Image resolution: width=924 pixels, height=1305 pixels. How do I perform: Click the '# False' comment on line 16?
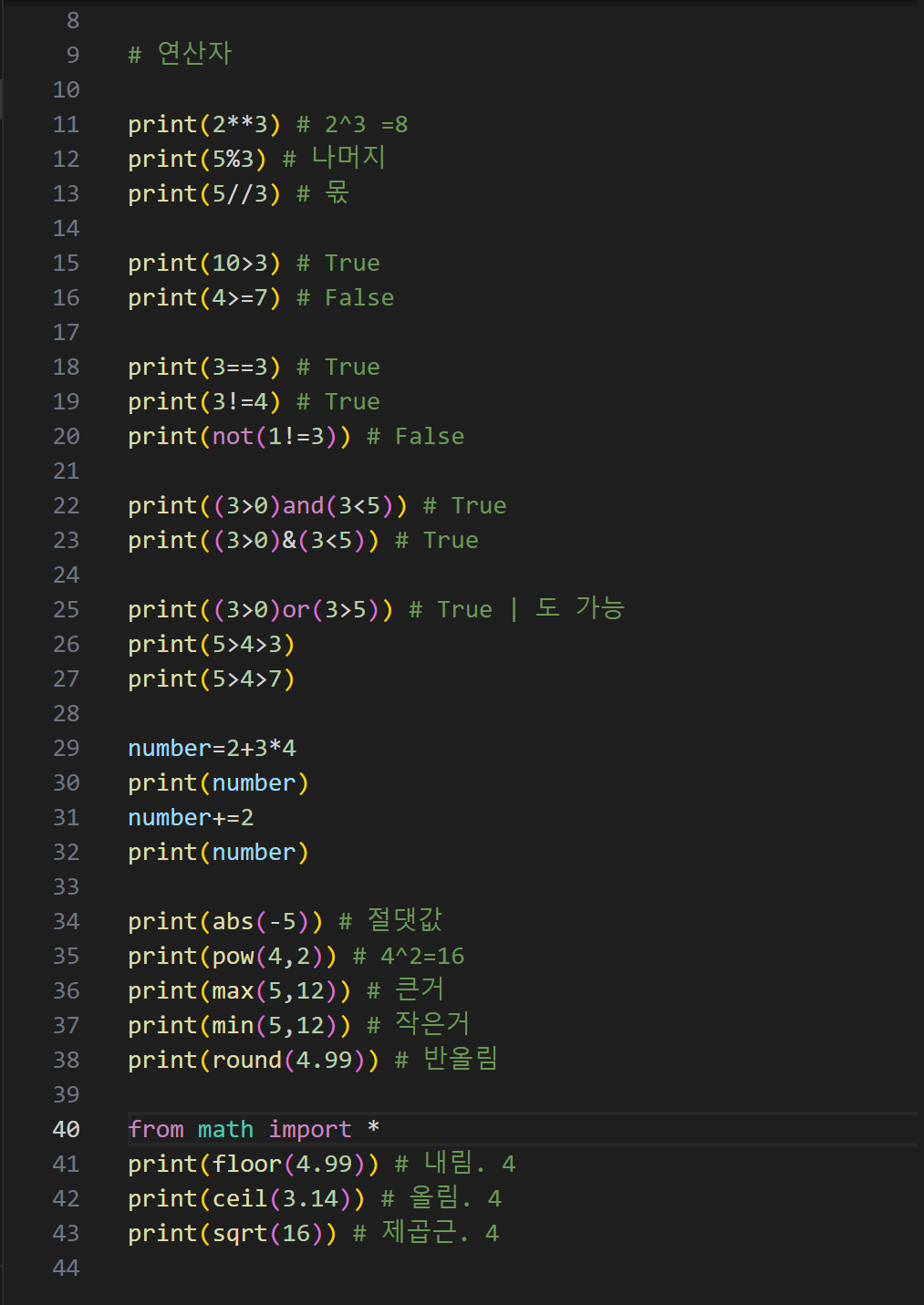tap(346, 297)
